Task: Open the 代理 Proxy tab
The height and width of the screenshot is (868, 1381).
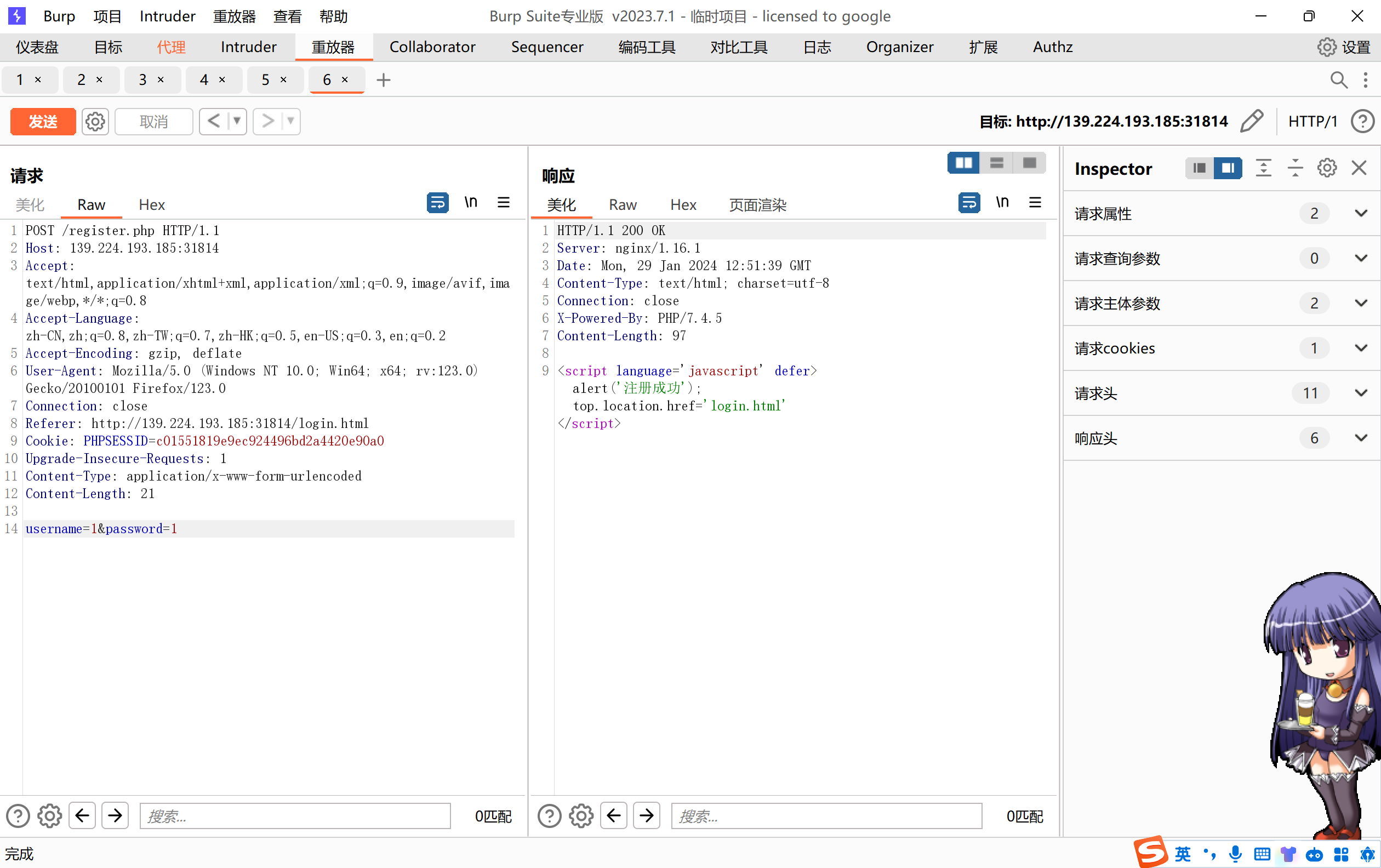Action: pyautogui.click(x=171, y=47)
